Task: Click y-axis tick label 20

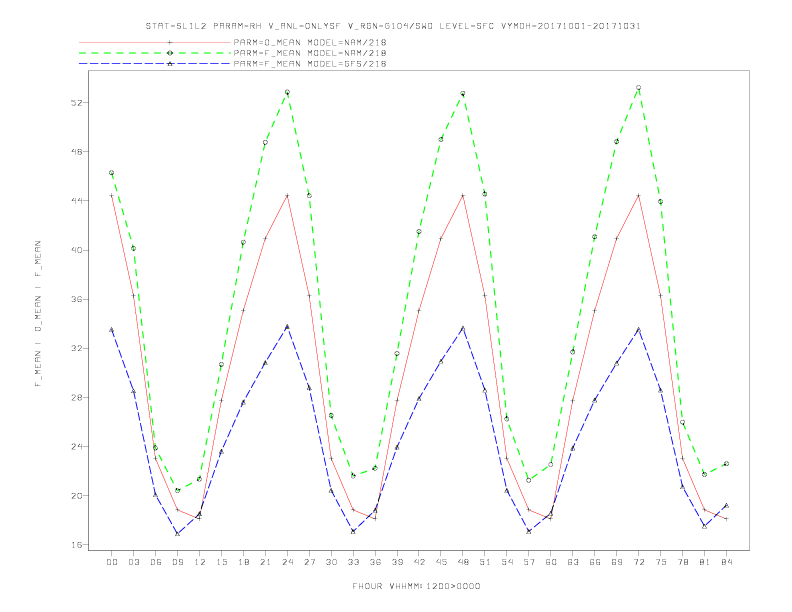Action: (76, 495)
